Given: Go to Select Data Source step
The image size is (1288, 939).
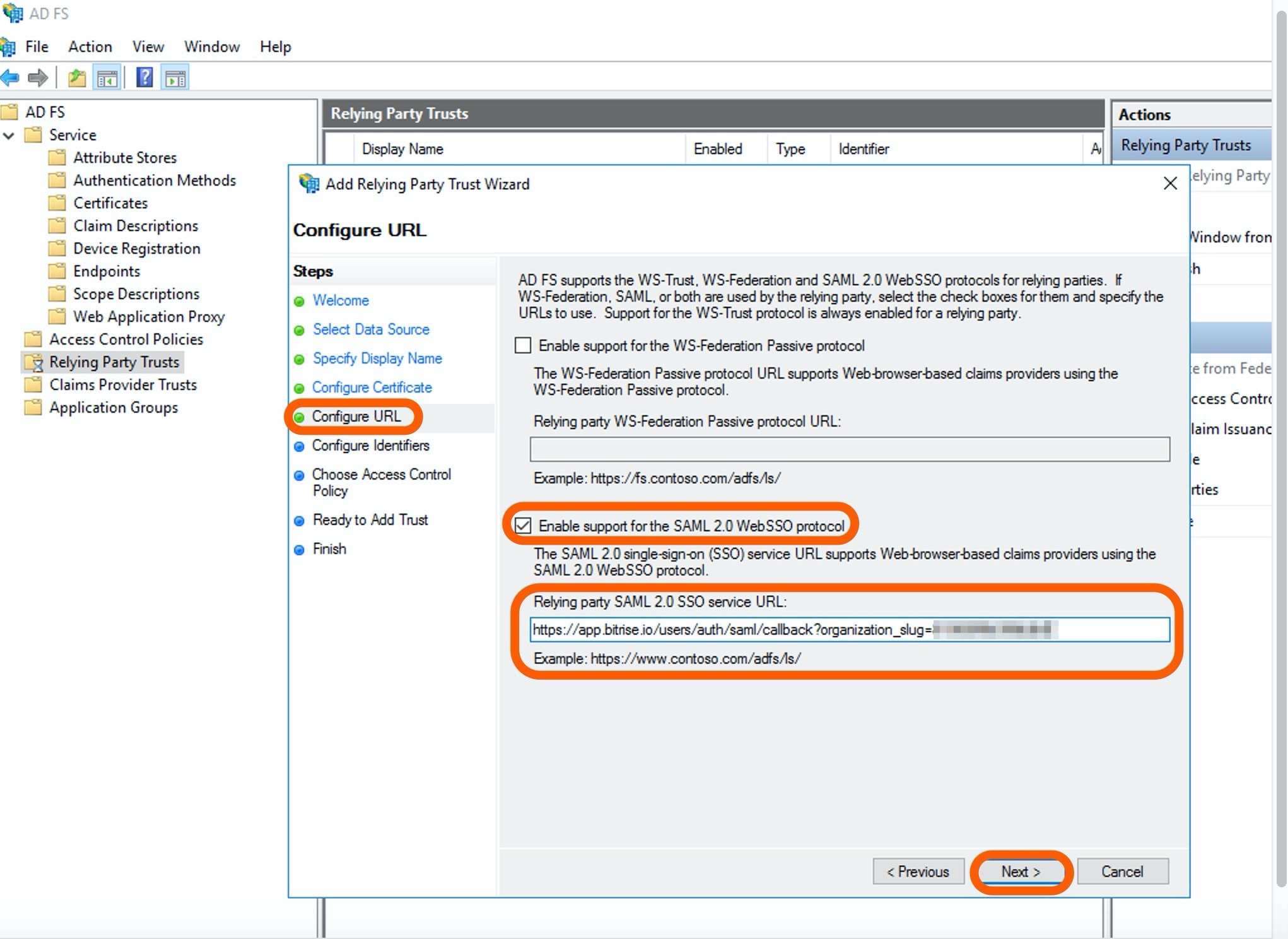Looking at the screenshot, I should coord(370,329).
